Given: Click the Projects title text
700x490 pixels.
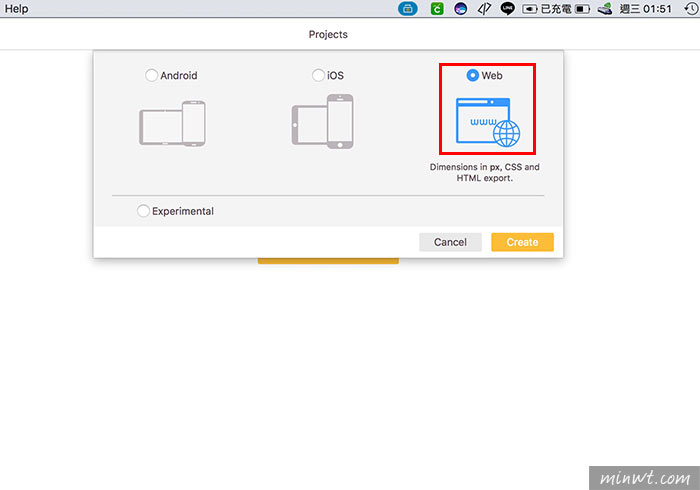Looking at the screenshot, I should pyautogui.click(x=328, y=34).
